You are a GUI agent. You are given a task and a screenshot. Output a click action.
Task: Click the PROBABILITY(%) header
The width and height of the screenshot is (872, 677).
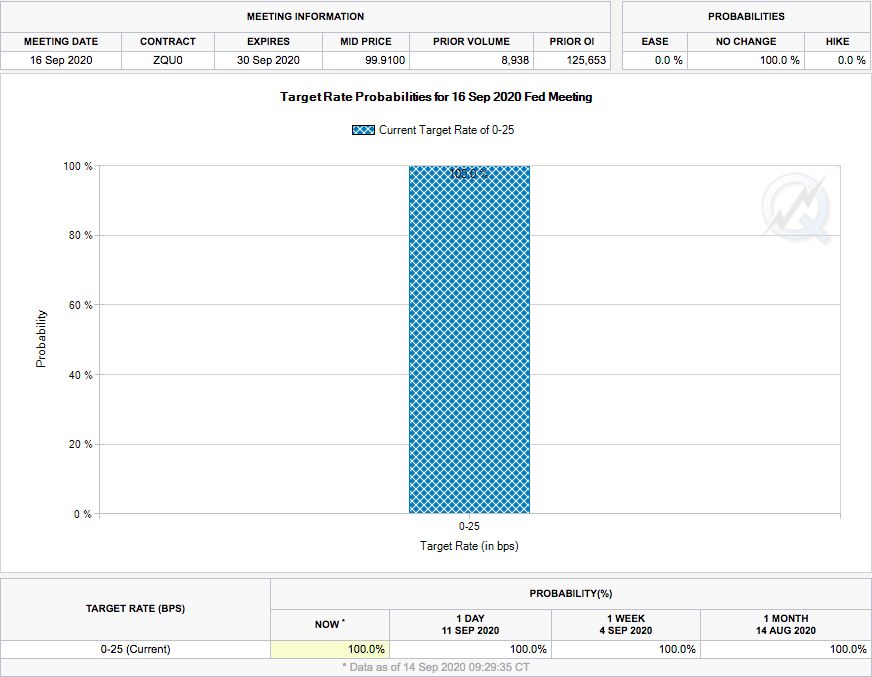coord(571,594)
